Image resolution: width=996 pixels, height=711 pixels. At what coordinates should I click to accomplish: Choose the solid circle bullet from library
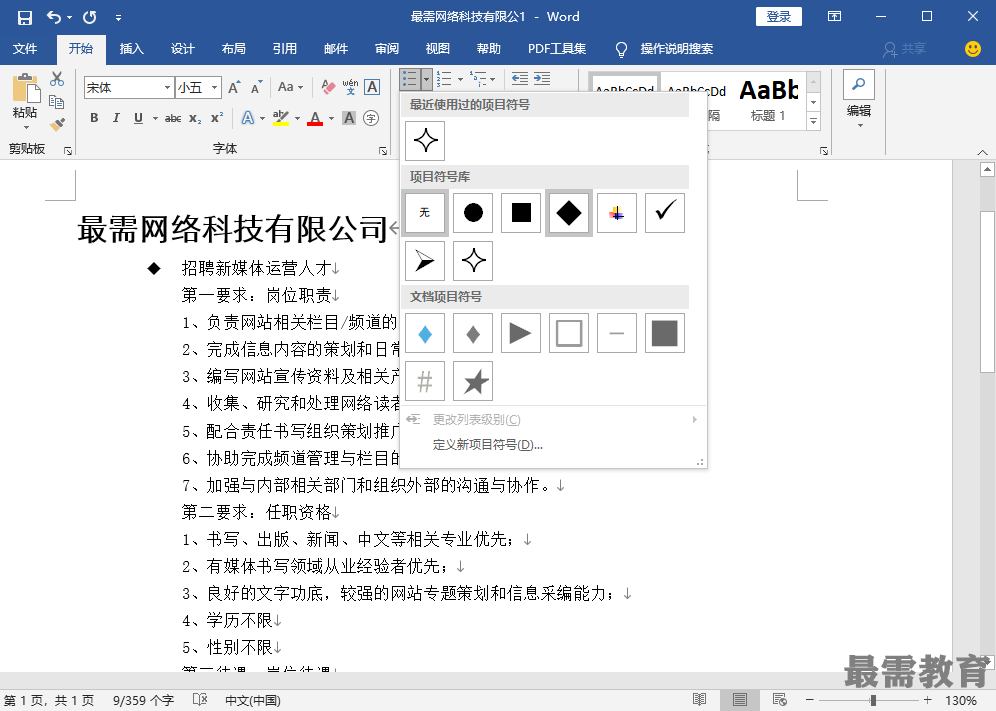click(473, 212)
